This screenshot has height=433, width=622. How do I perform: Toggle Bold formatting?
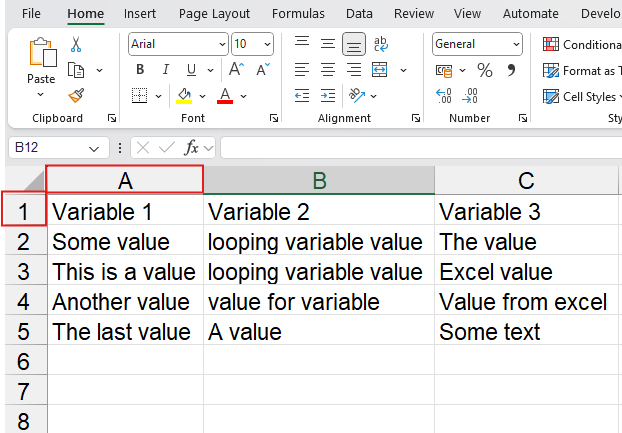[x=140, y=70]
